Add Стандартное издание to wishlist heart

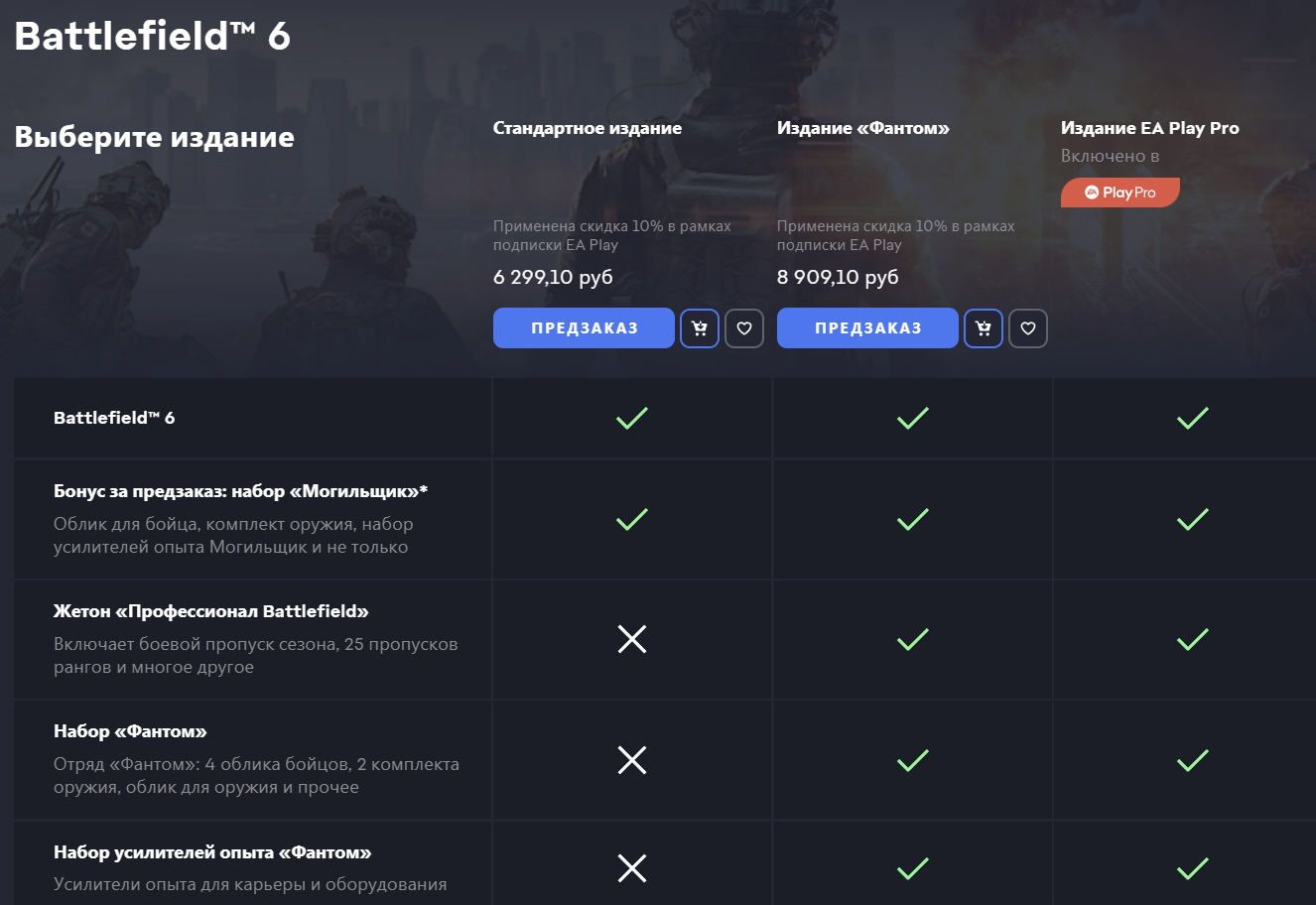(x=744, y=328)
